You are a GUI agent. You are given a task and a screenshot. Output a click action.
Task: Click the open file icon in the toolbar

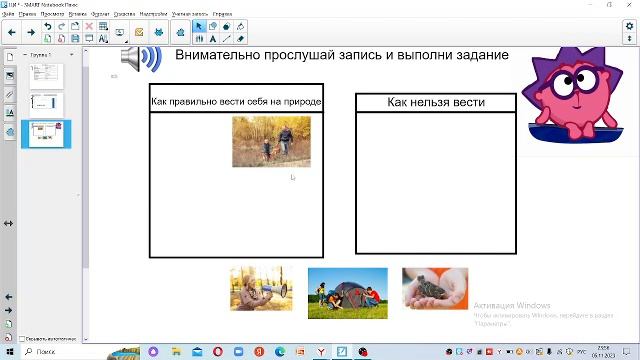pos(75,26)
